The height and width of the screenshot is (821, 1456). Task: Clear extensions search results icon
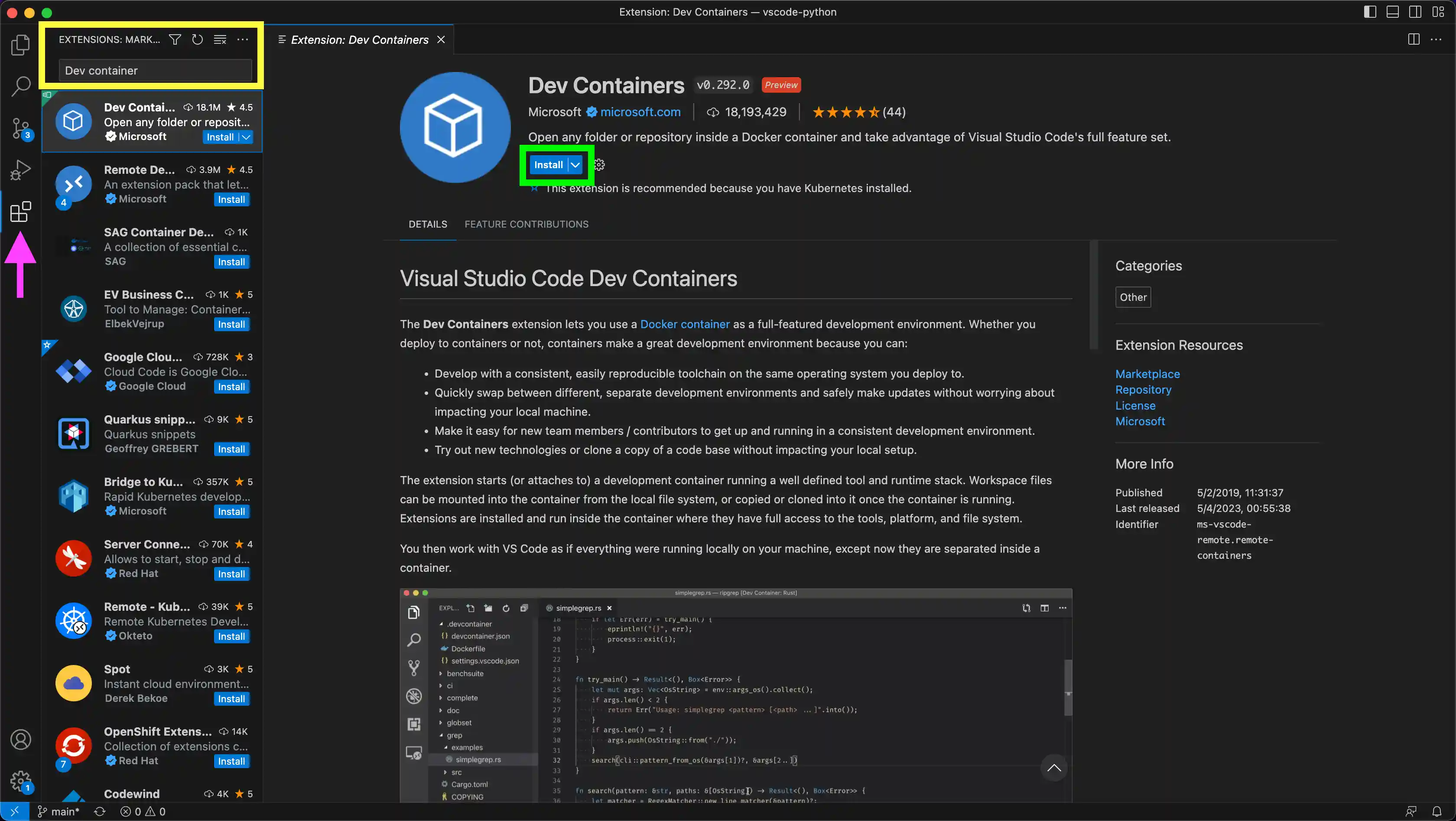(x=220, y=39)
